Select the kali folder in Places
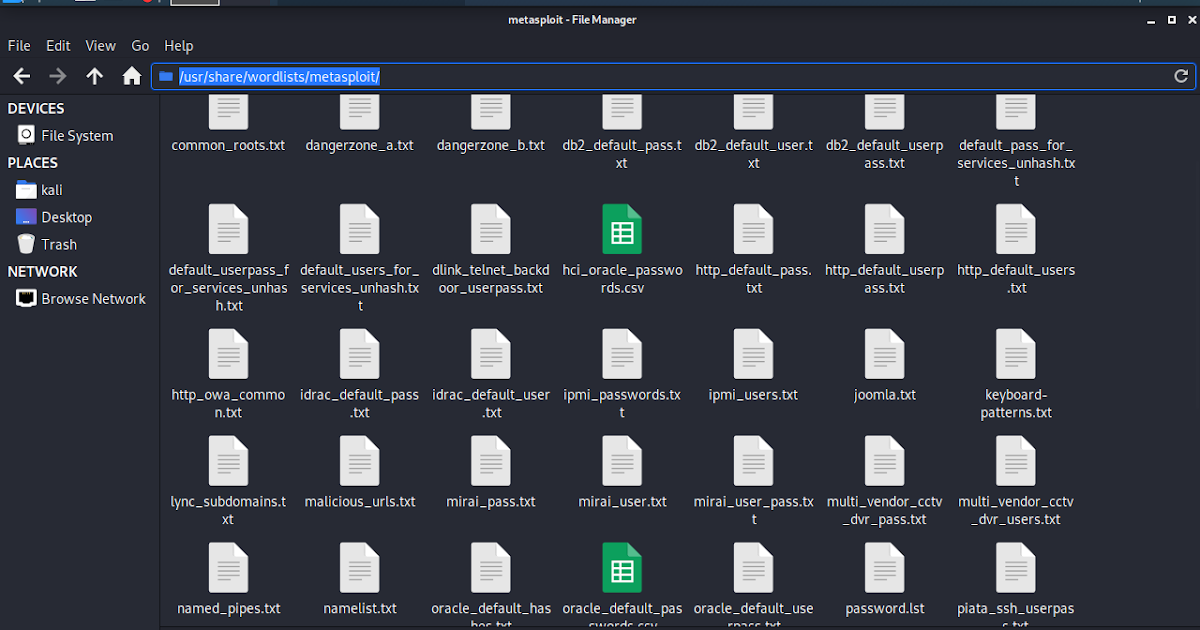This screenshot has width=1200, height=630. pos(47,189)
